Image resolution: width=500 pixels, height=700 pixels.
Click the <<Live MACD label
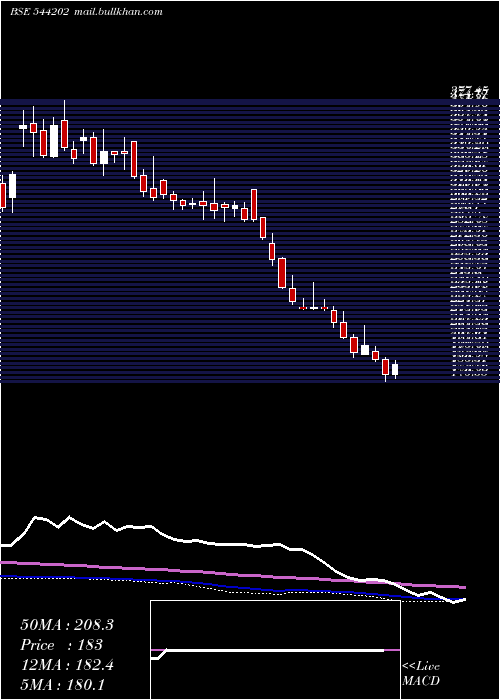[421, 673]
